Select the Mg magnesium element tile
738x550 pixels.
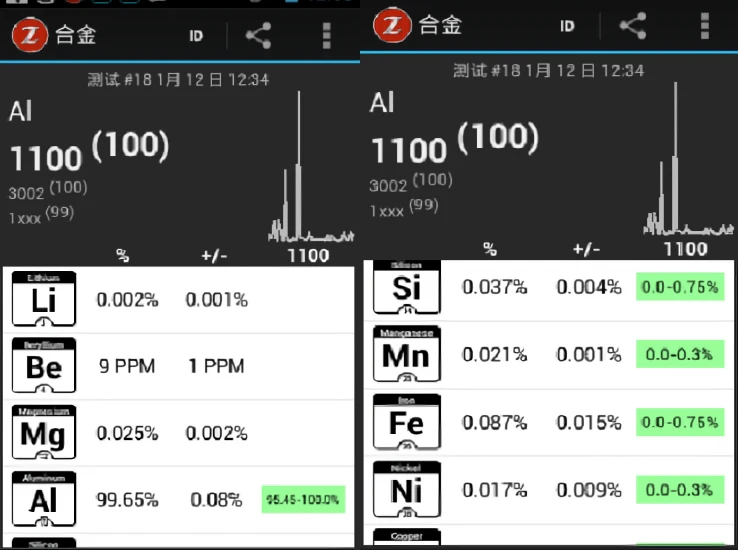pos(44,432)
